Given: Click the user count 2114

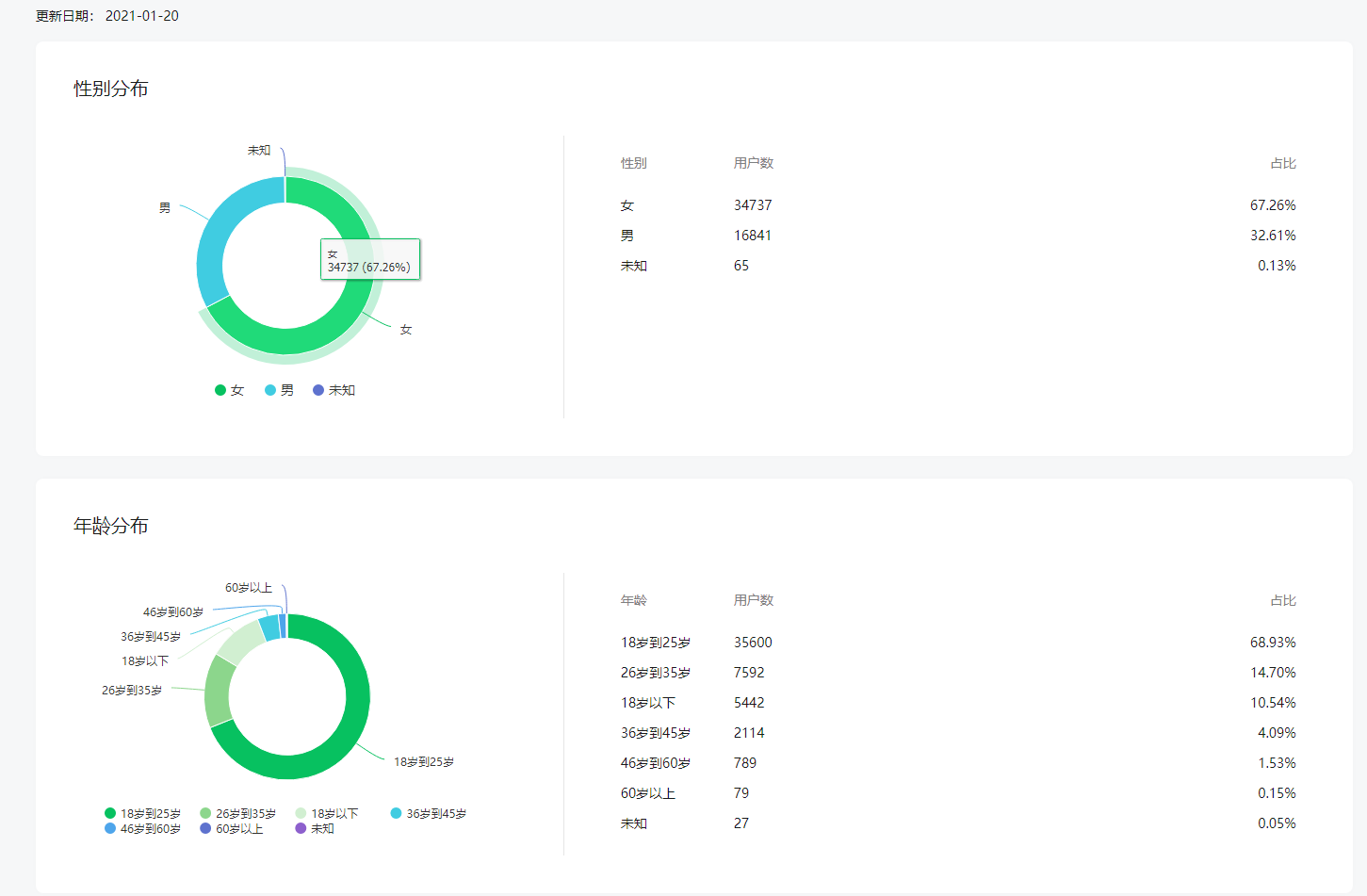Looking at the screenshot, I should click(x=749, y=733).
